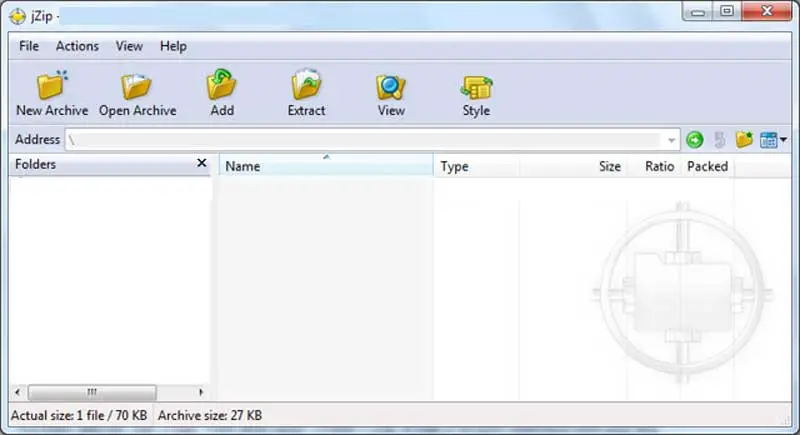This screenshot has height=435, width=800.
Task: Click the 'Archive size: 27 KB' status text
Action: [210, 416]
